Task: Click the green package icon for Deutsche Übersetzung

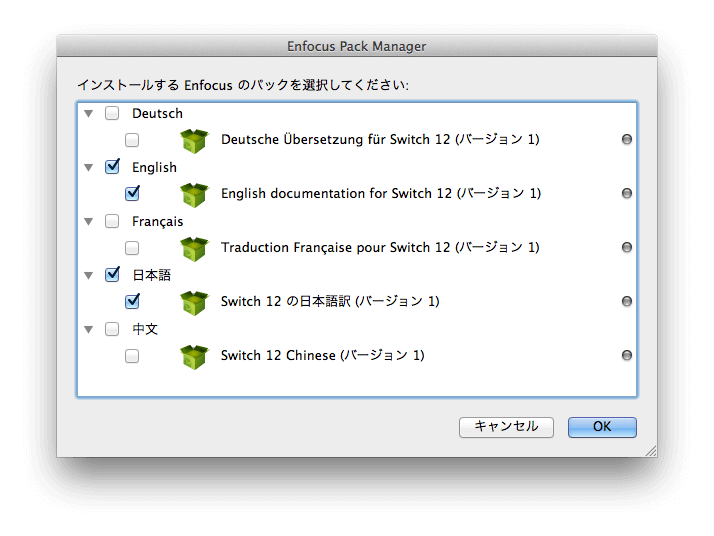Action: click(194, 140)
